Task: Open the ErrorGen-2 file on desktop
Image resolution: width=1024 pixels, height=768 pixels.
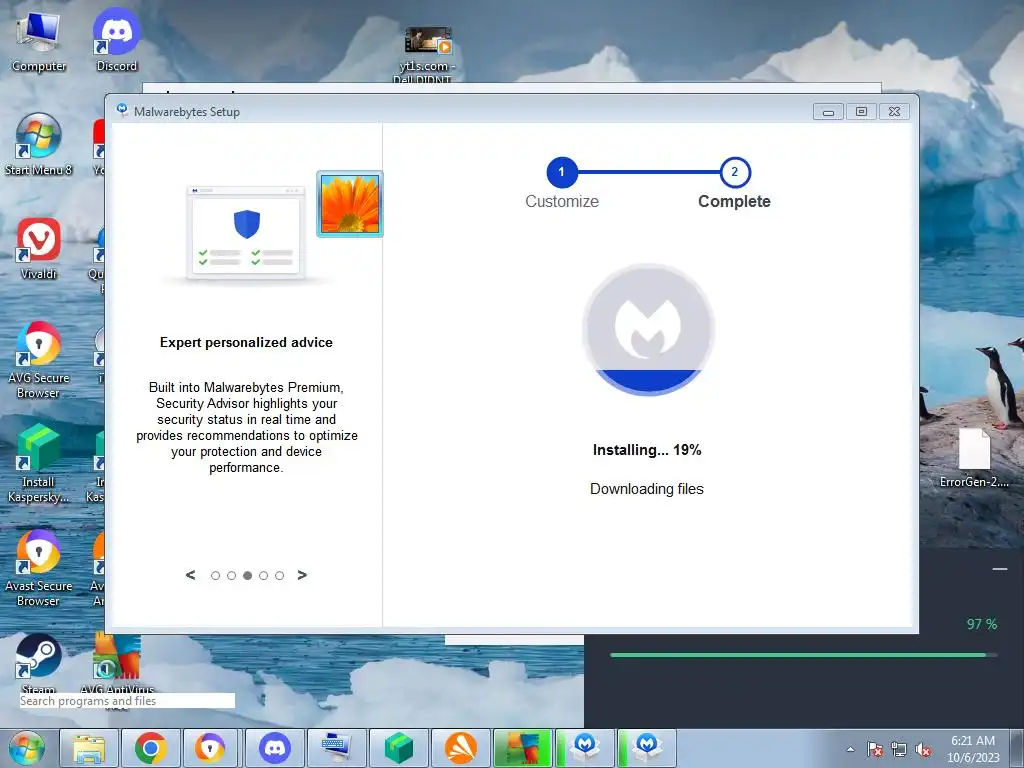Action: 974,458
